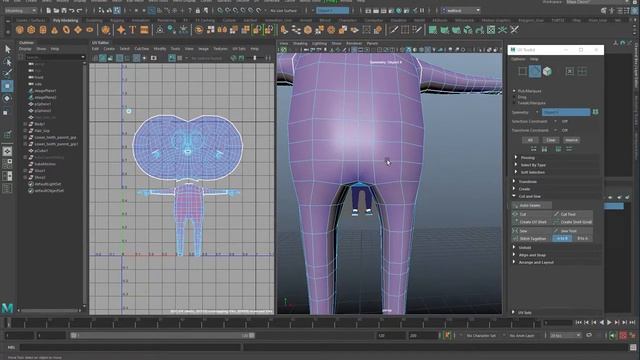The width and height of the screenshot is (640, 360).
Task: Collapse the Cut and Sew section
Action: tap(514, 196)
